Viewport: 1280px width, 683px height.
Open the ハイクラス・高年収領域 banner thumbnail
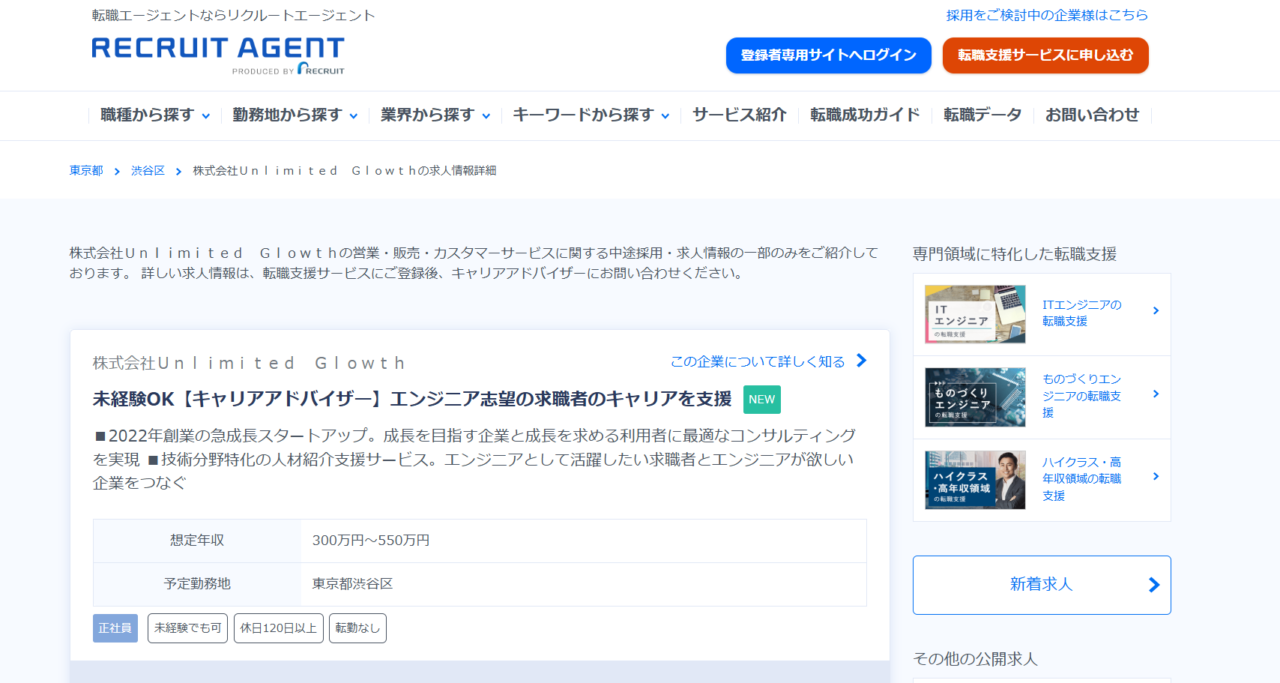(975, 480)
